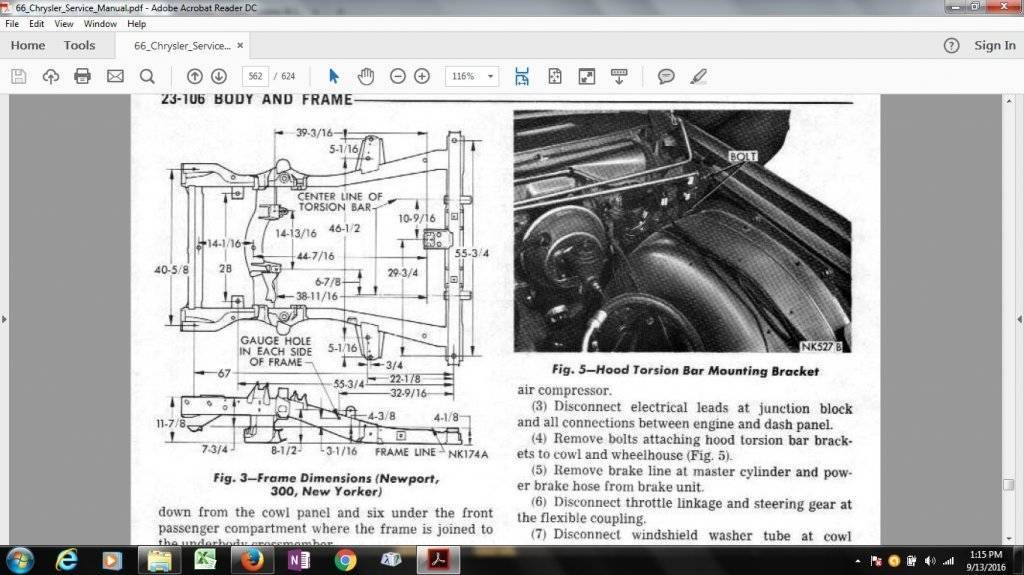Zoom in with the plus button

(422, 76)
